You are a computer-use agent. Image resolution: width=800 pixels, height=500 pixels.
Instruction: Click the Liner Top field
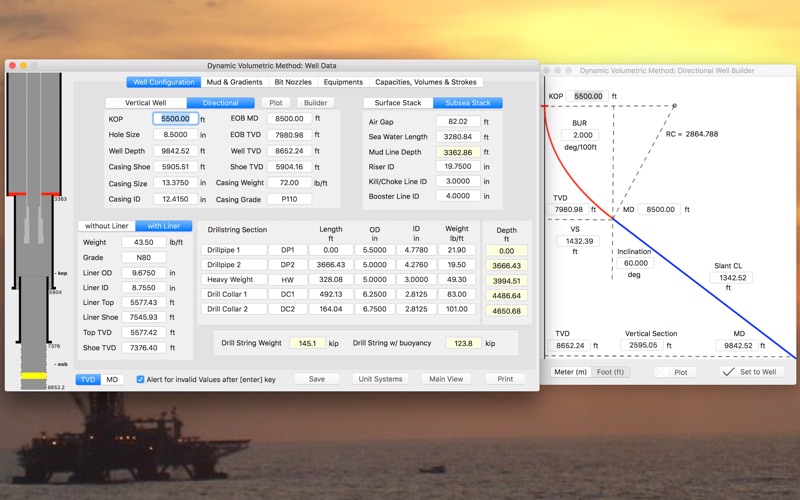(x=144, y=303)
